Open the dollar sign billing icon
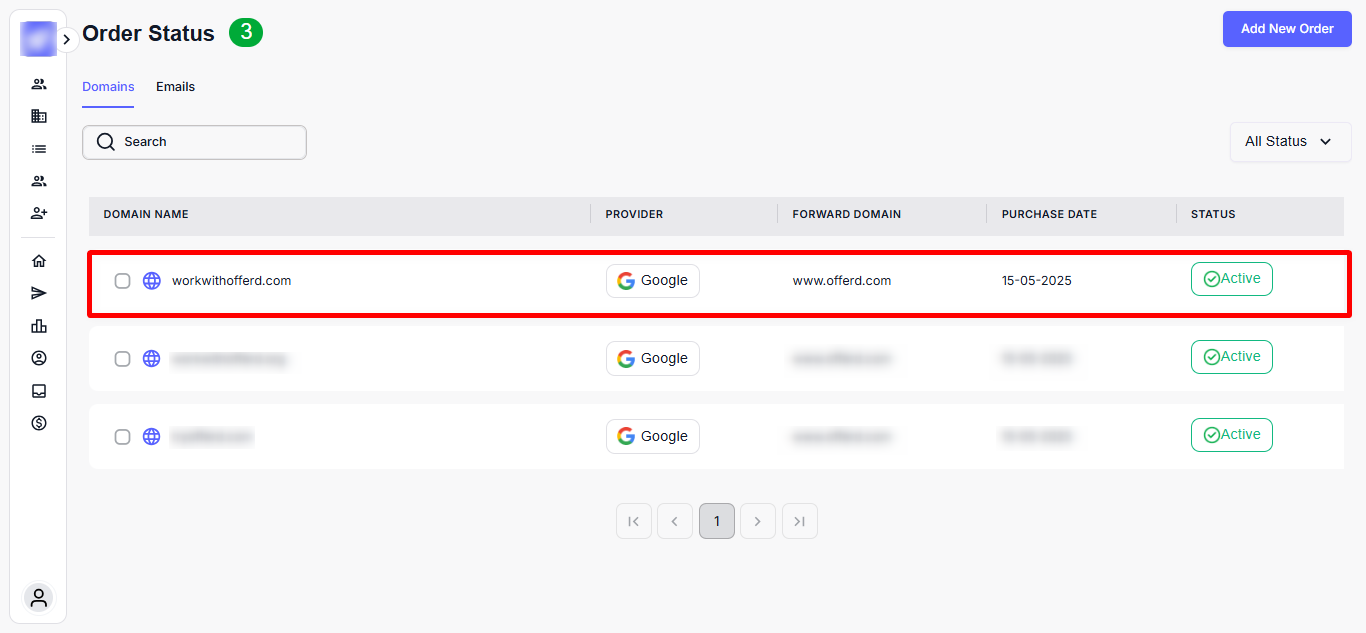Viewport: 1366px width, 633px height. point(39,423)
